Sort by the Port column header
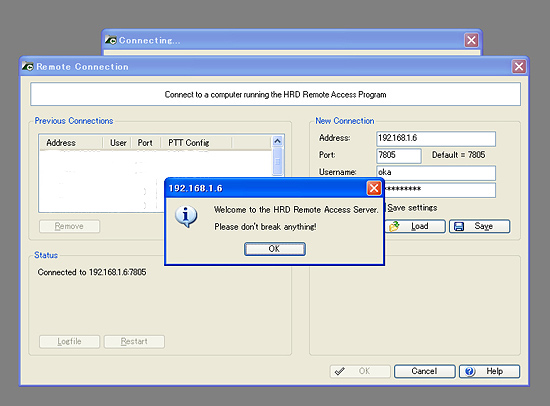Image resolution: width=550 pixels, height=406 pixels. point(146,143)
